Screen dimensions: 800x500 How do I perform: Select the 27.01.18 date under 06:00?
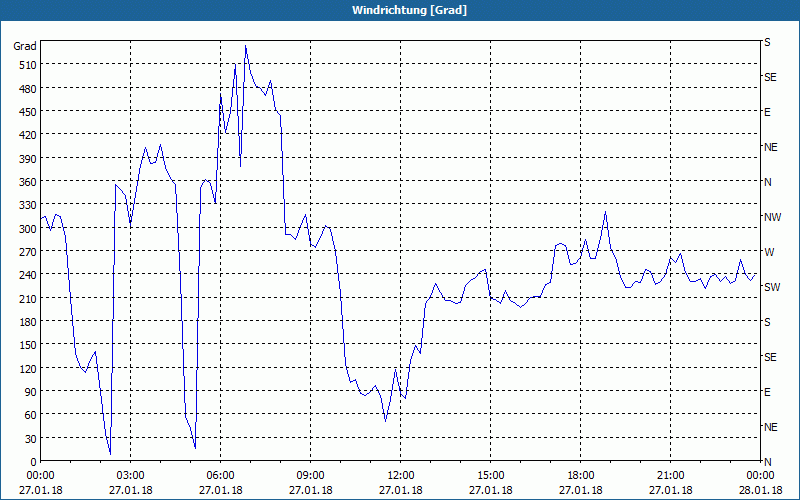(220, 490)
